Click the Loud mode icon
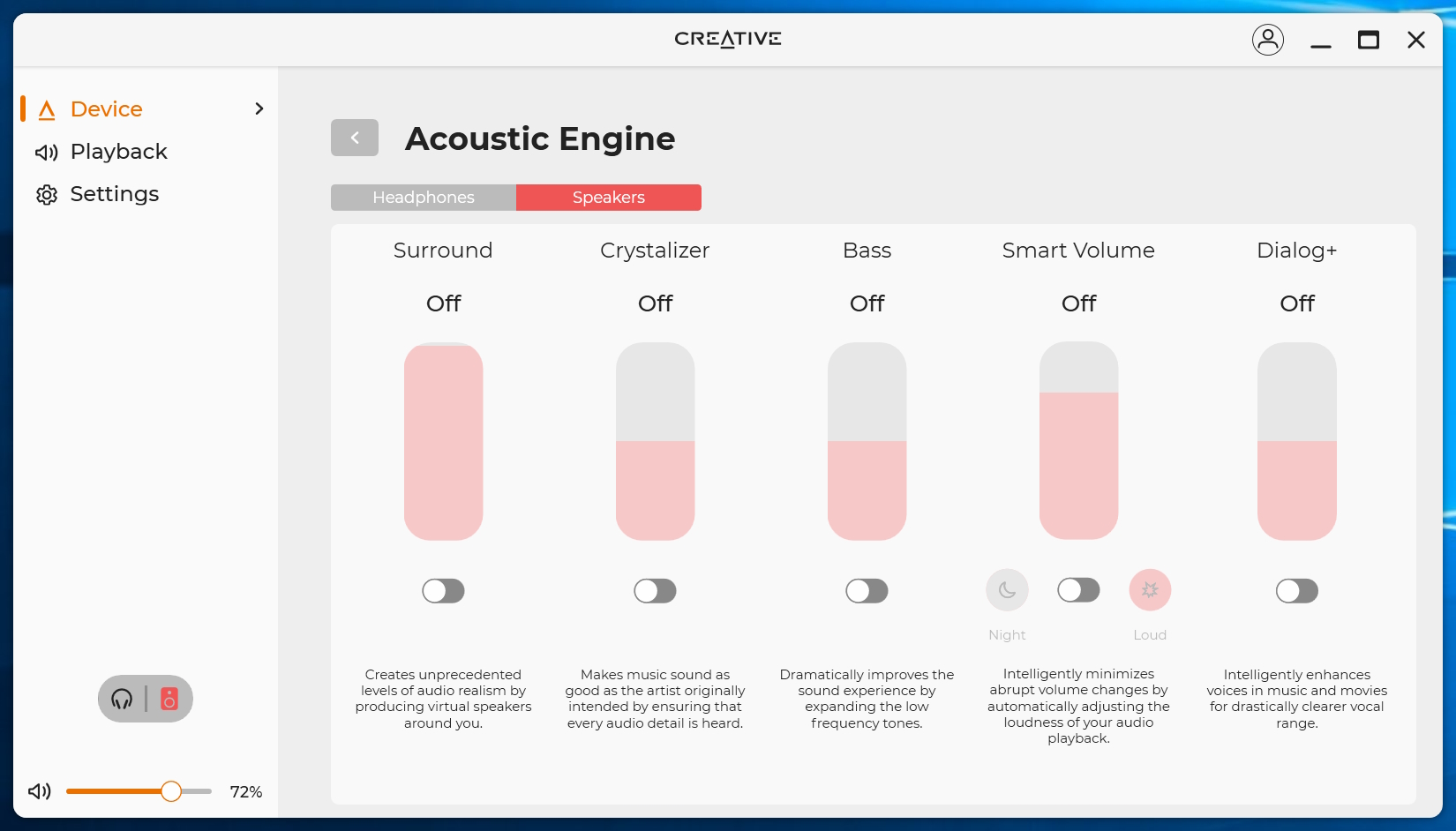Viewport: 1456px width, 831px height. [1150, 590]
